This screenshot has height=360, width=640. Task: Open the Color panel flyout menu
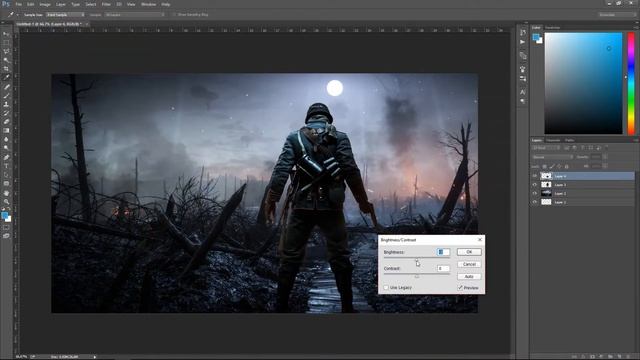(x=636, y=27)
